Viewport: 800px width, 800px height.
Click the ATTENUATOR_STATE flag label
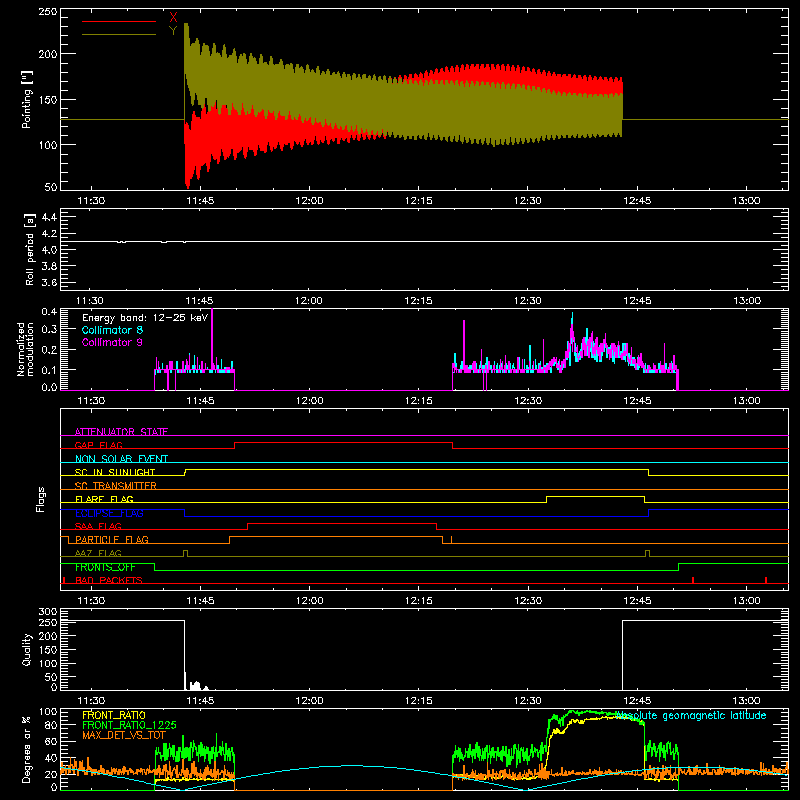[121, 432]
